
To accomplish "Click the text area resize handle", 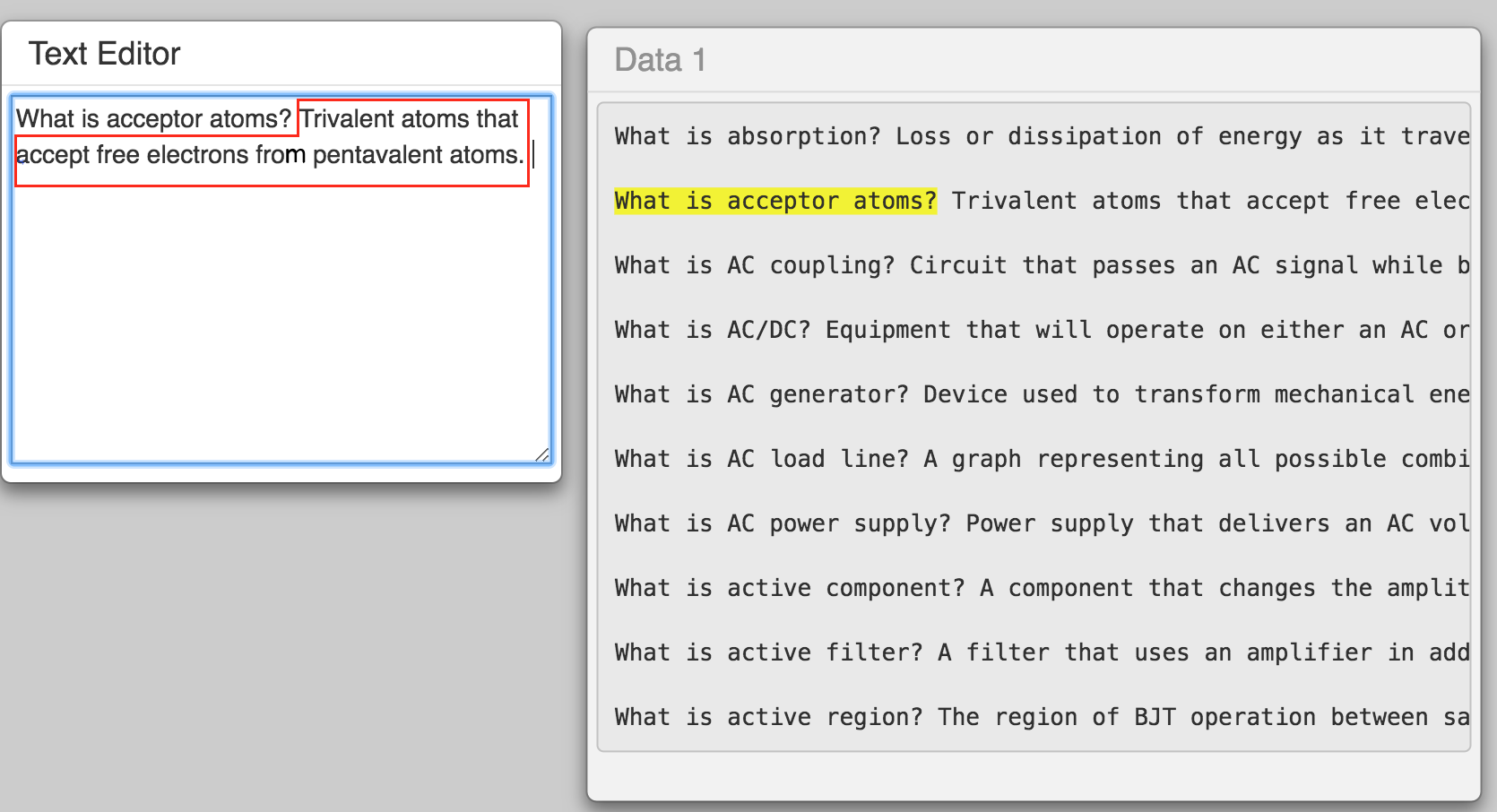I will click(542, 454).
